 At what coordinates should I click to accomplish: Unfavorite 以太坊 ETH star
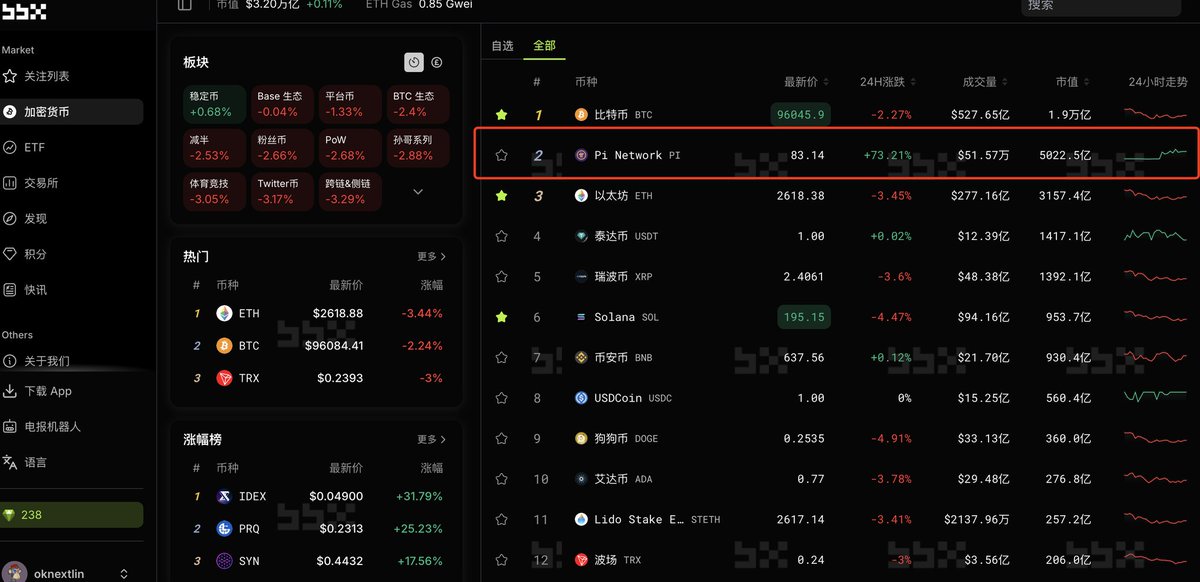click(x=502, y=196)
